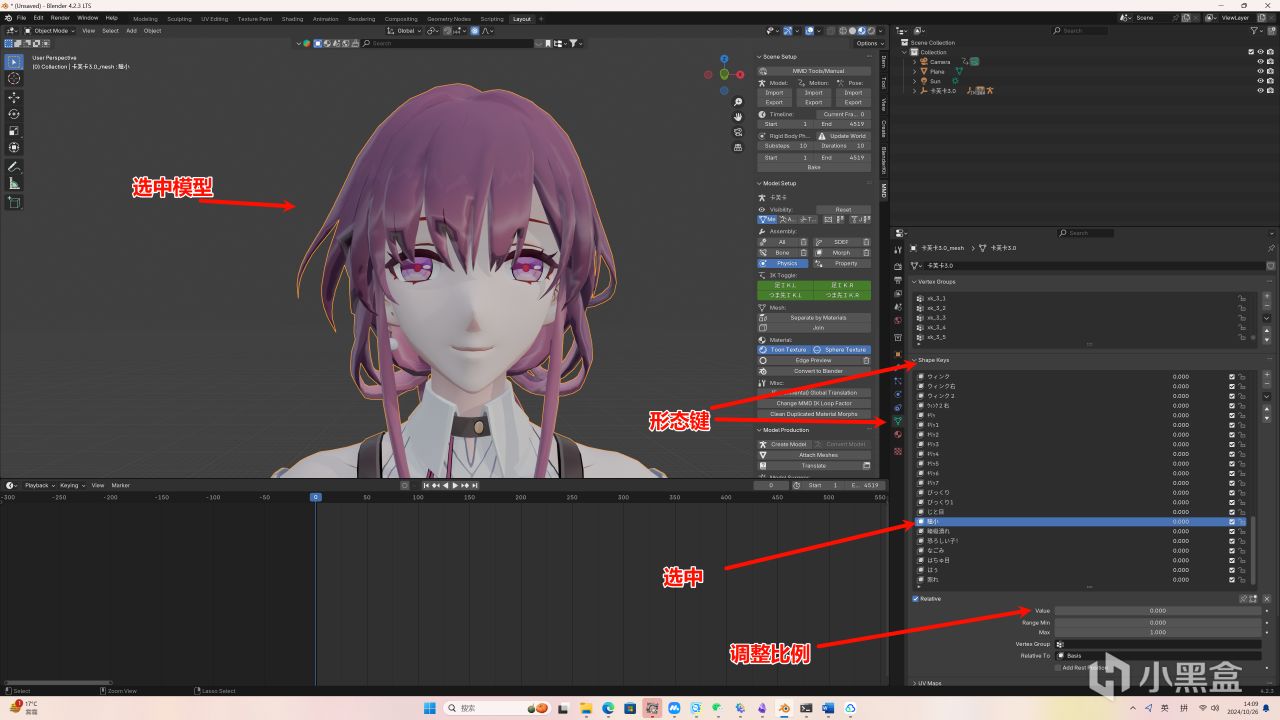
Task: Pick the Measure tool
Action: [14, 184]
